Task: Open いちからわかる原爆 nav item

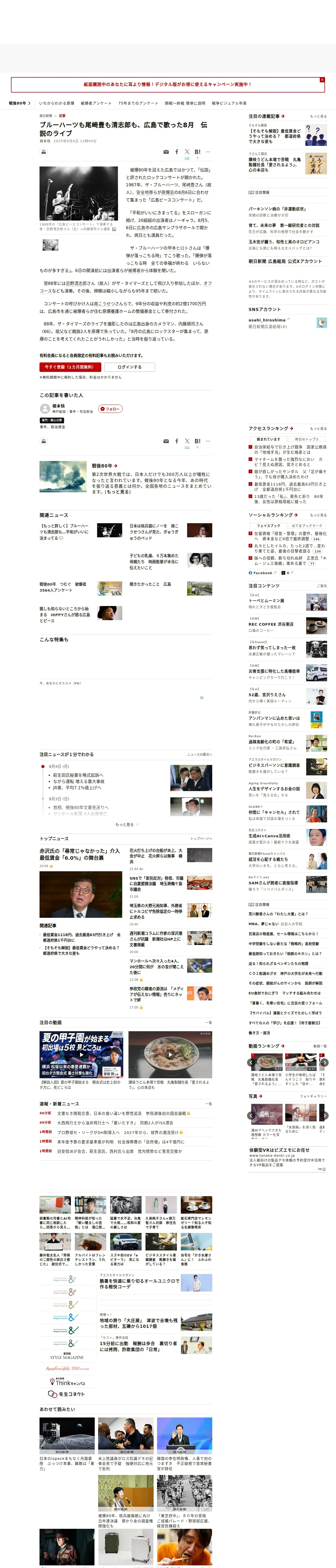Action: (x=57, y=103)
